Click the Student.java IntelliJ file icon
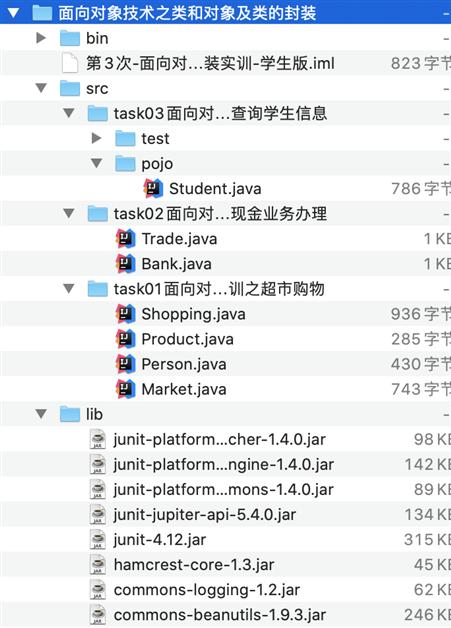 tap(153, 189)
